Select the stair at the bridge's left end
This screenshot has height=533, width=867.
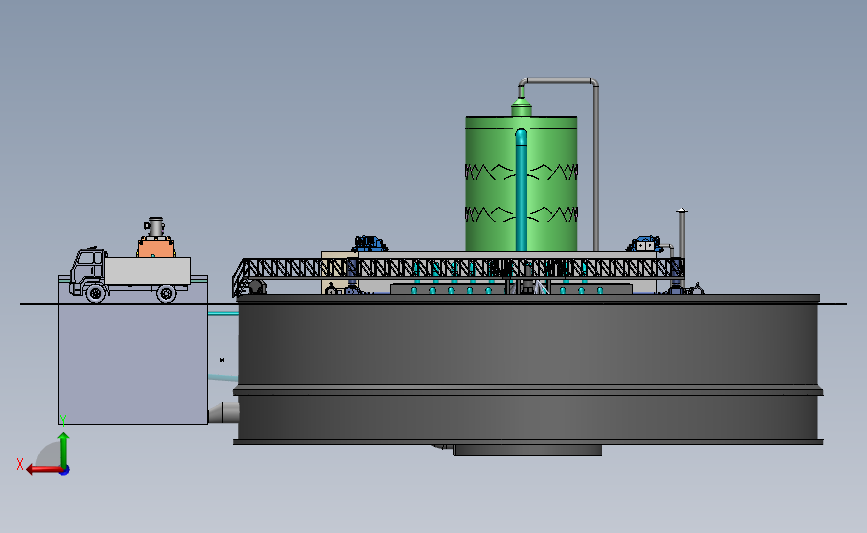(239, 278)
